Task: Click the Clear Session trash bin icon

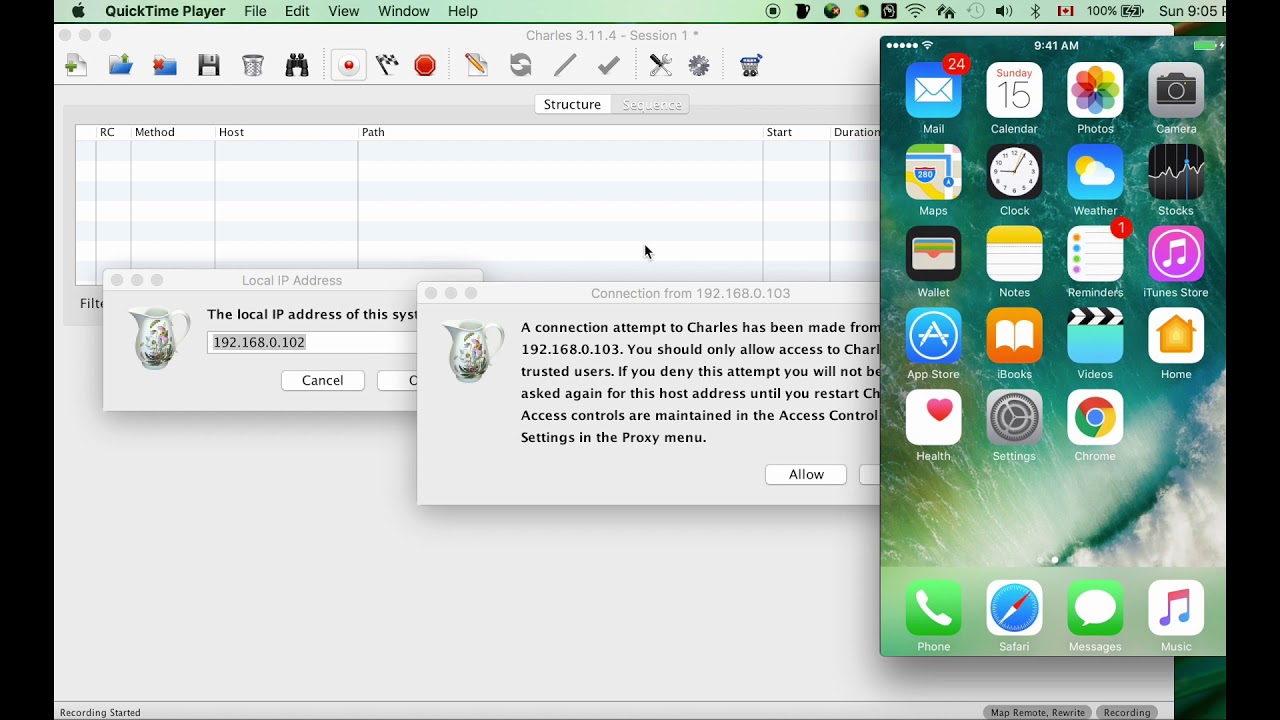Action: click(253, 66)
